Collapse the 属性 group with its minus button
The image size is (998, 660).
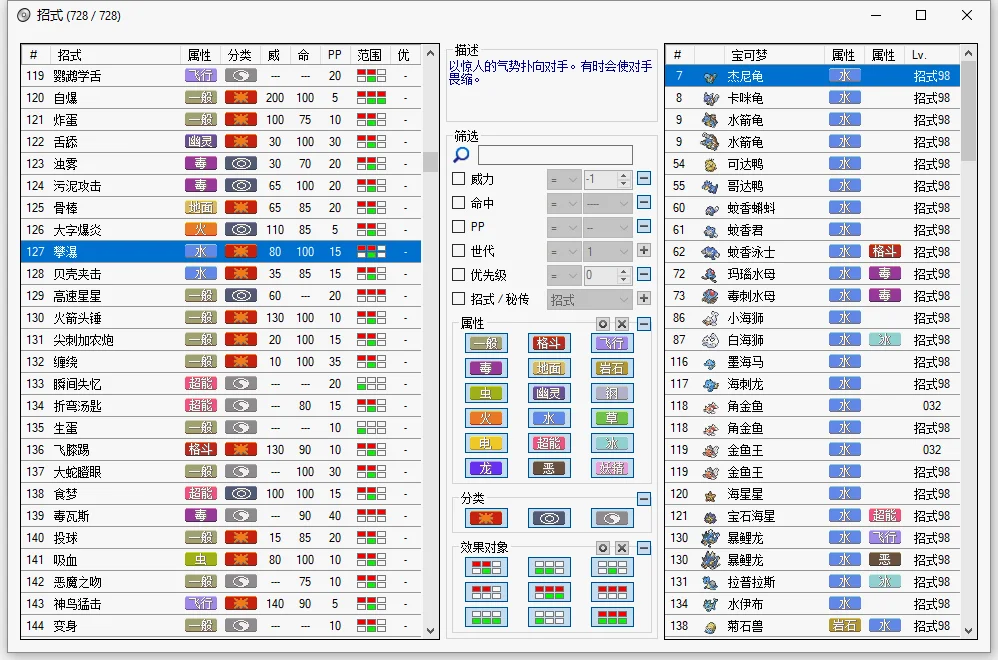[x=644, y=324]
